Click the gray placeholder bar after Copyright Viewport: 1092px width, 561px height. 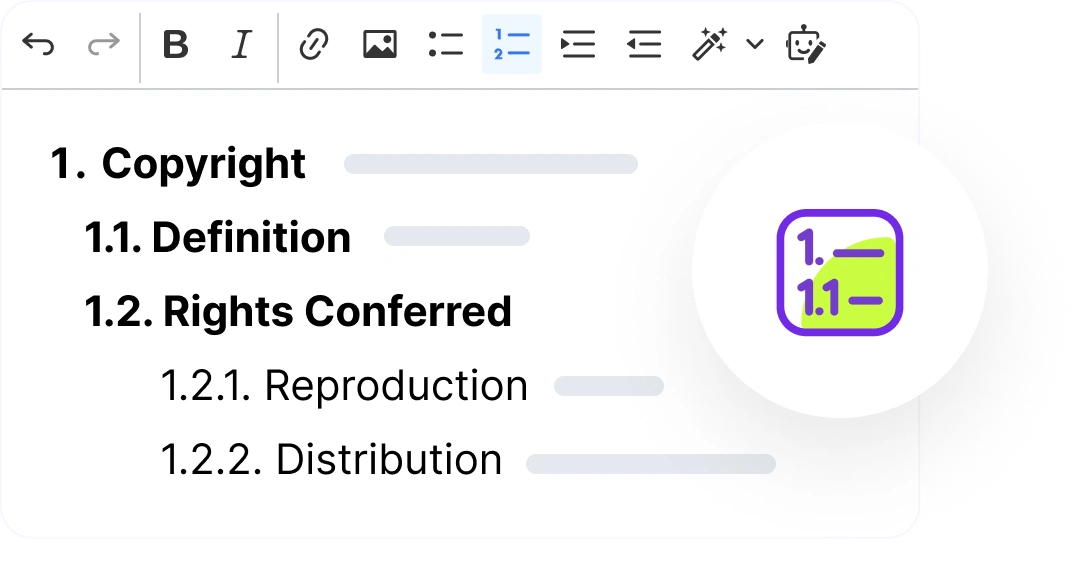click(491, 164)
